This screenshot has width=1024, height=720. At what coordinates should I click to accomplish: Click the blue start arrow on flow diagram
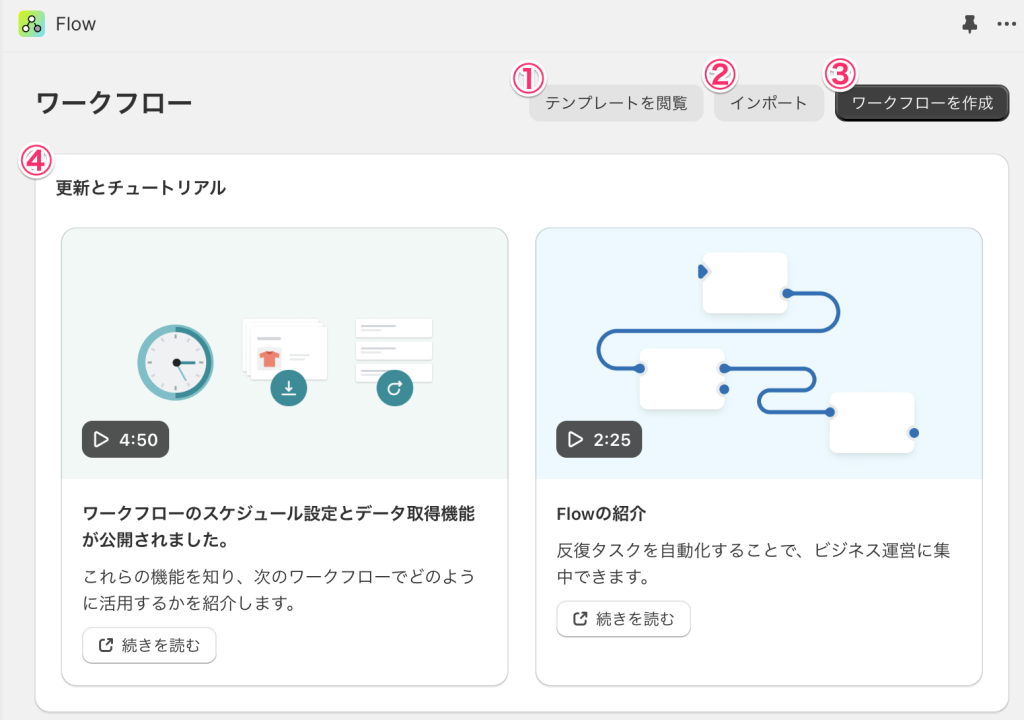[x=703, y=271]
